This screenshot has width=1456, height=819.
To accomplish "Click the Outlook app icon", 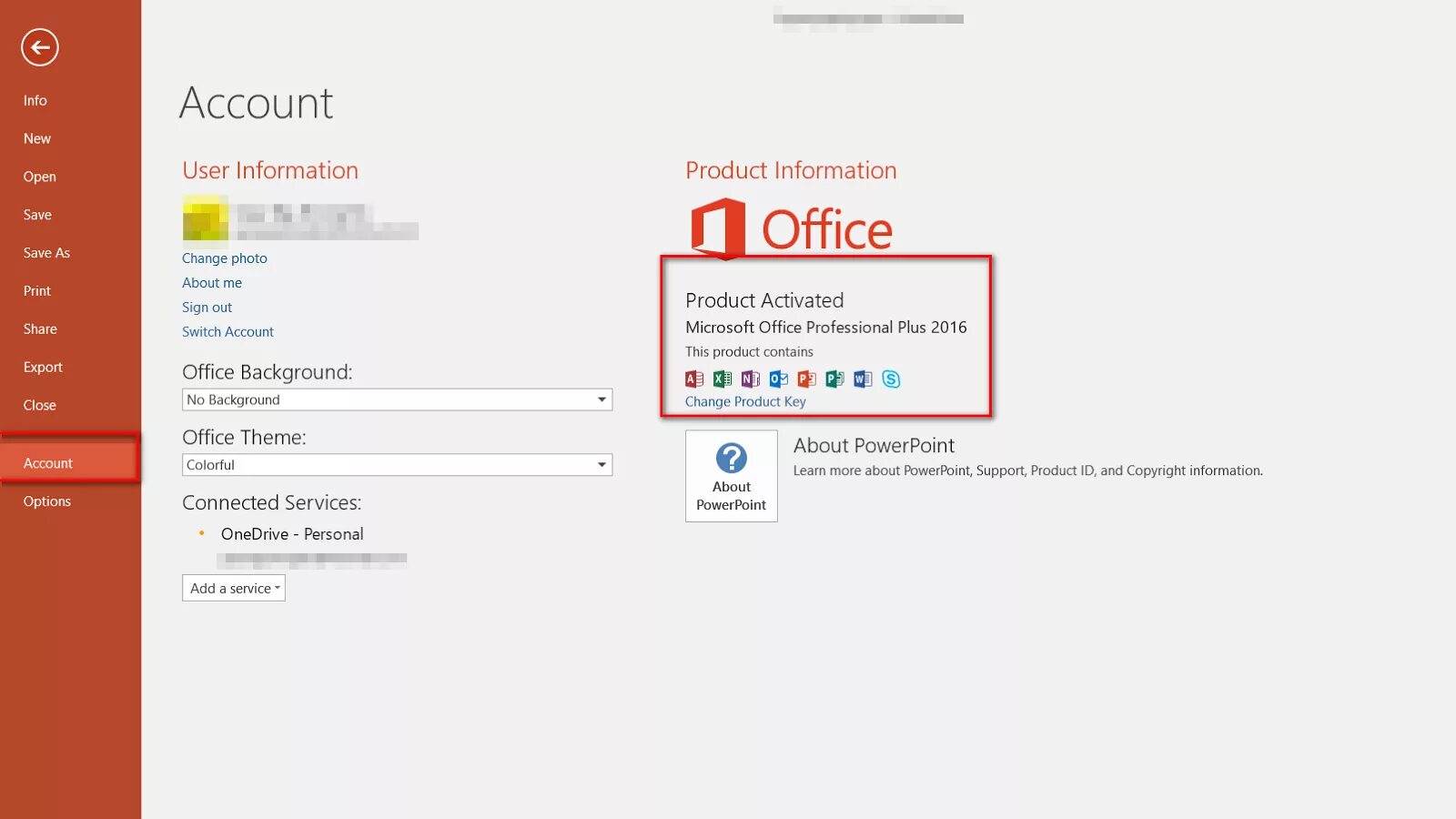I will point(779,379).
